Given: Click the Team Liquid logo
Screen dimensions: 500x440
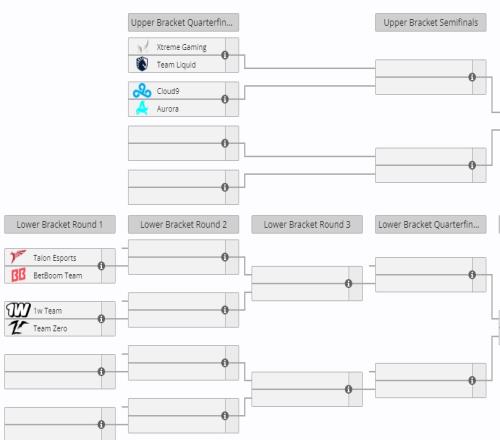Looking at the screenshot, I should click(142, 64).
